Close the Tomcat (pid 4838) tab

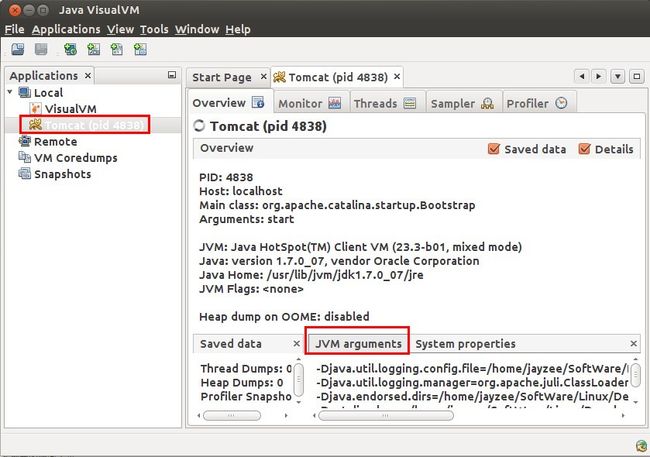pyautogui.click(x=397, y=77)
